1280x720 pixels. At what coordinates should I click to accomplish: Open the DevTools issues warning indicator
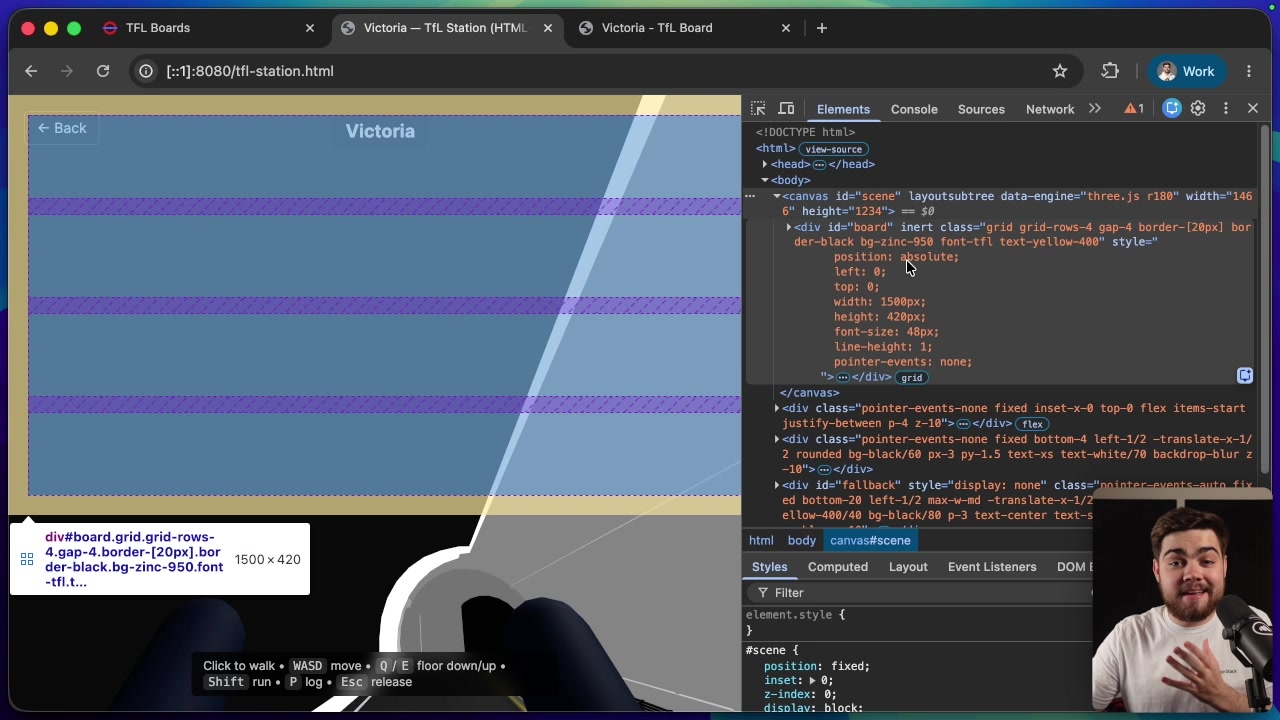tap(1133, 108)
